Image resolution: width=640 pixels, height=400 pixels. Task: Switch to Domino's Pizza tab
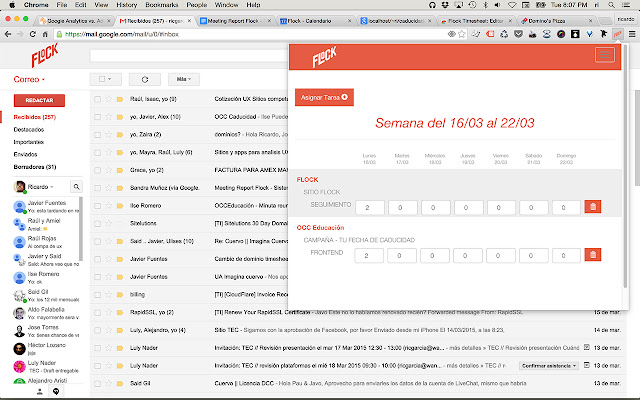[x=556, y=20]
